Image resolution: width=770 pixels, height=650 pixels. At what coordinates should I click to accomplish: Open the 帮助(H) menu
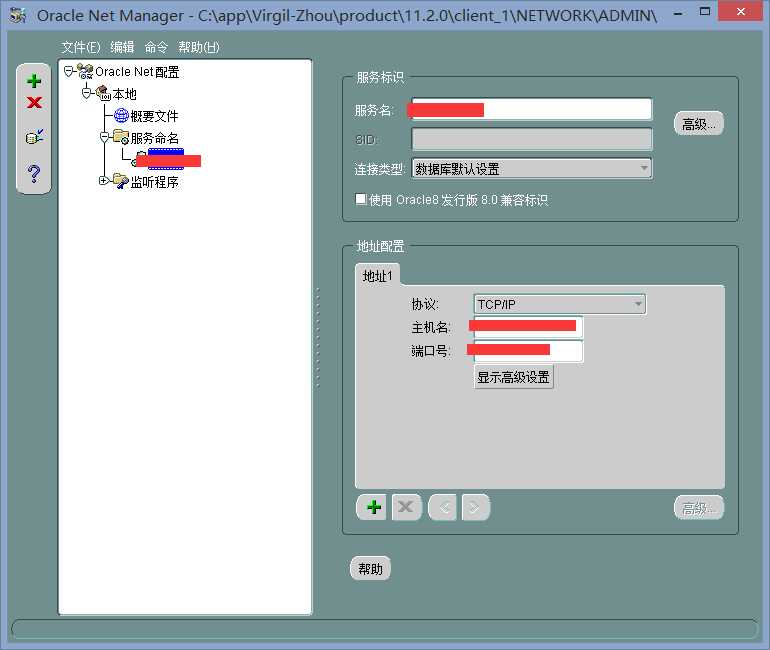tap(199, 47)
